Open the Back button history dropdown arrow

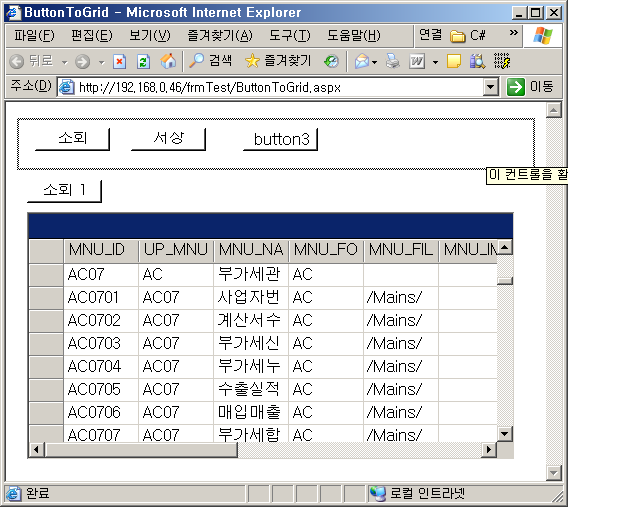coord(65,61)
